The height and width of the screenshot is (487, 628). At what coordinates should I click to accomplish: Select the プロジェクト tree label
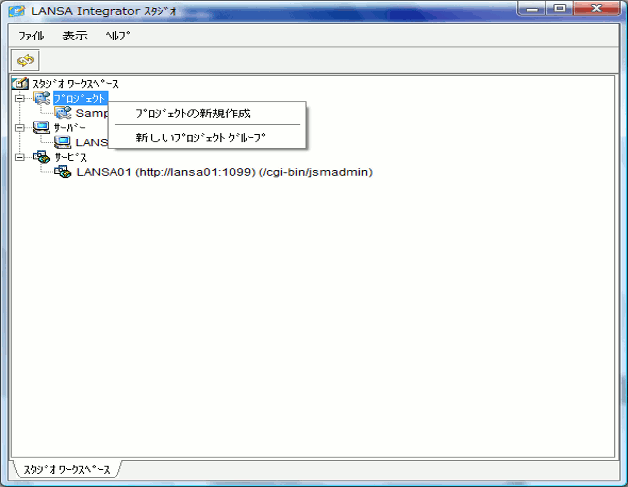pos(80,99)
